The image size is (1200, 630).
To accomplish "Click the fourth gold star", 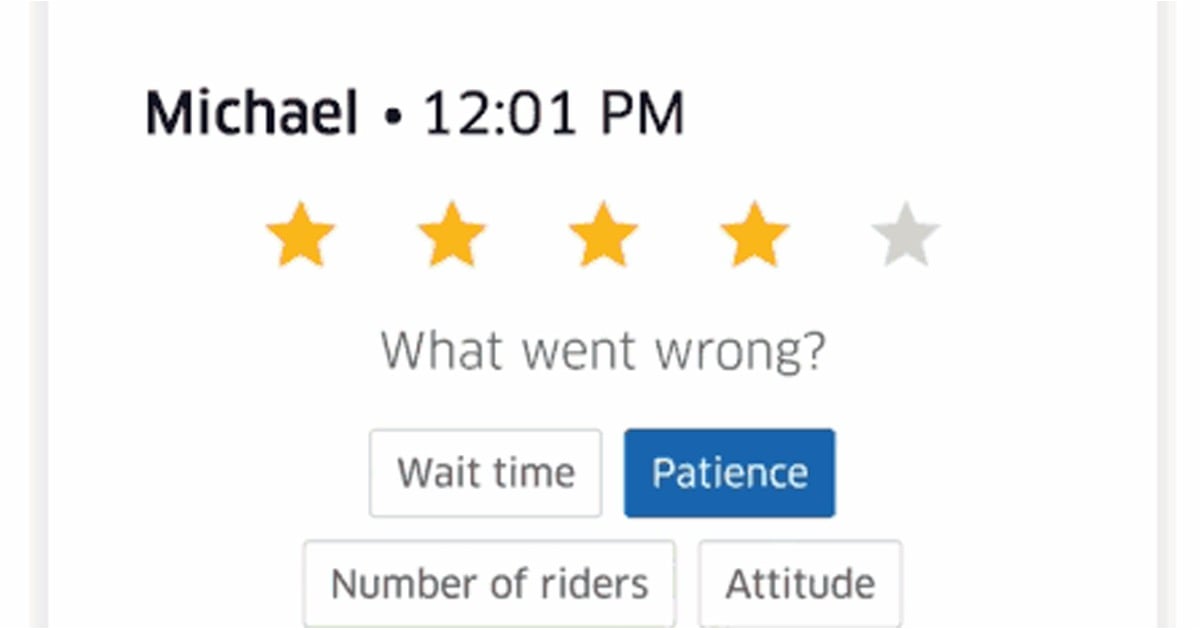I will (754, 236).
